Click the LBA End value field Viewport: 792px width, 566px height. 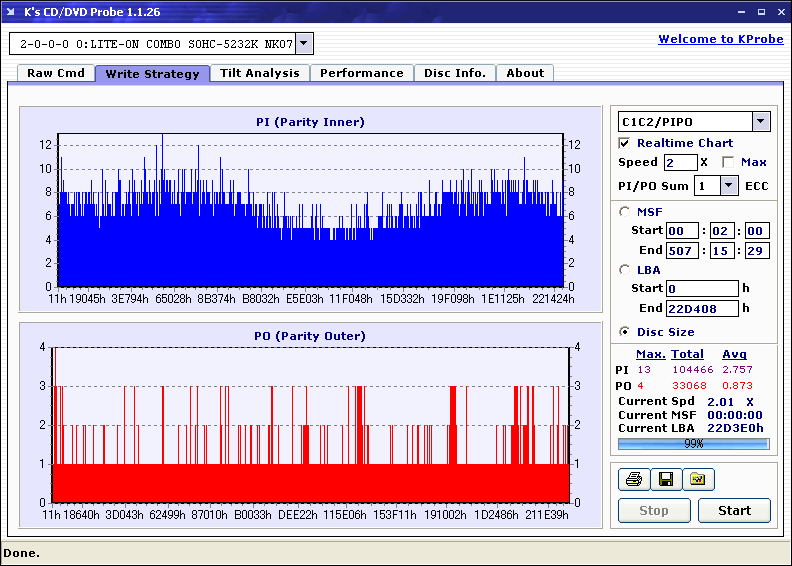[x=702, y=308]
